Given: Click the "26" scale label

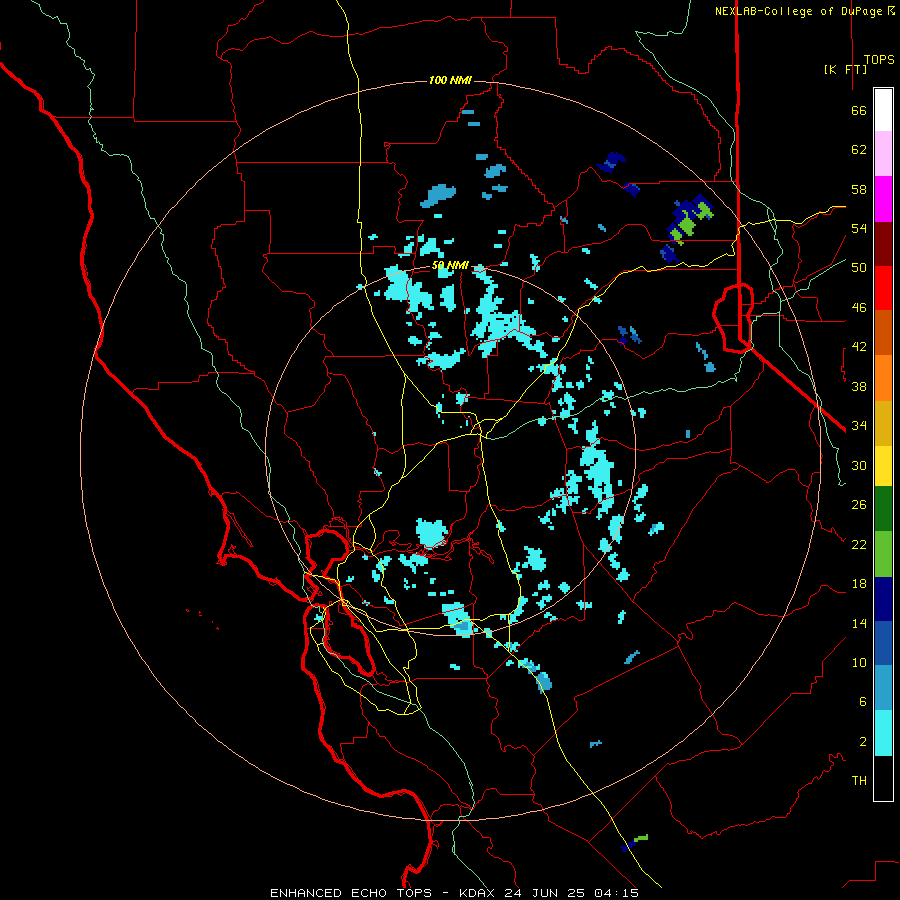Looking at the screenshot, I should 859,505.
